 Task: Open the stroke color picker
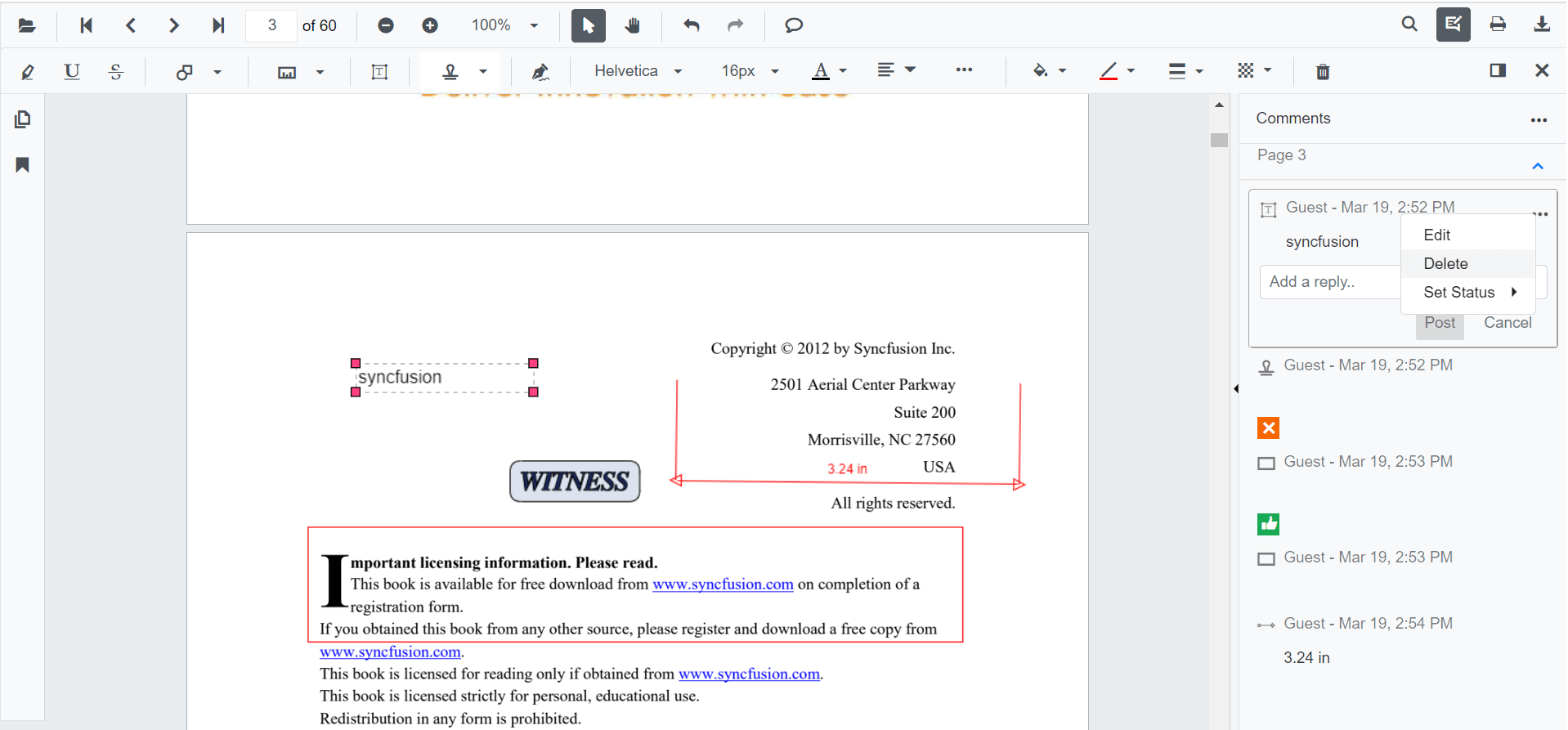(1117, 71)
